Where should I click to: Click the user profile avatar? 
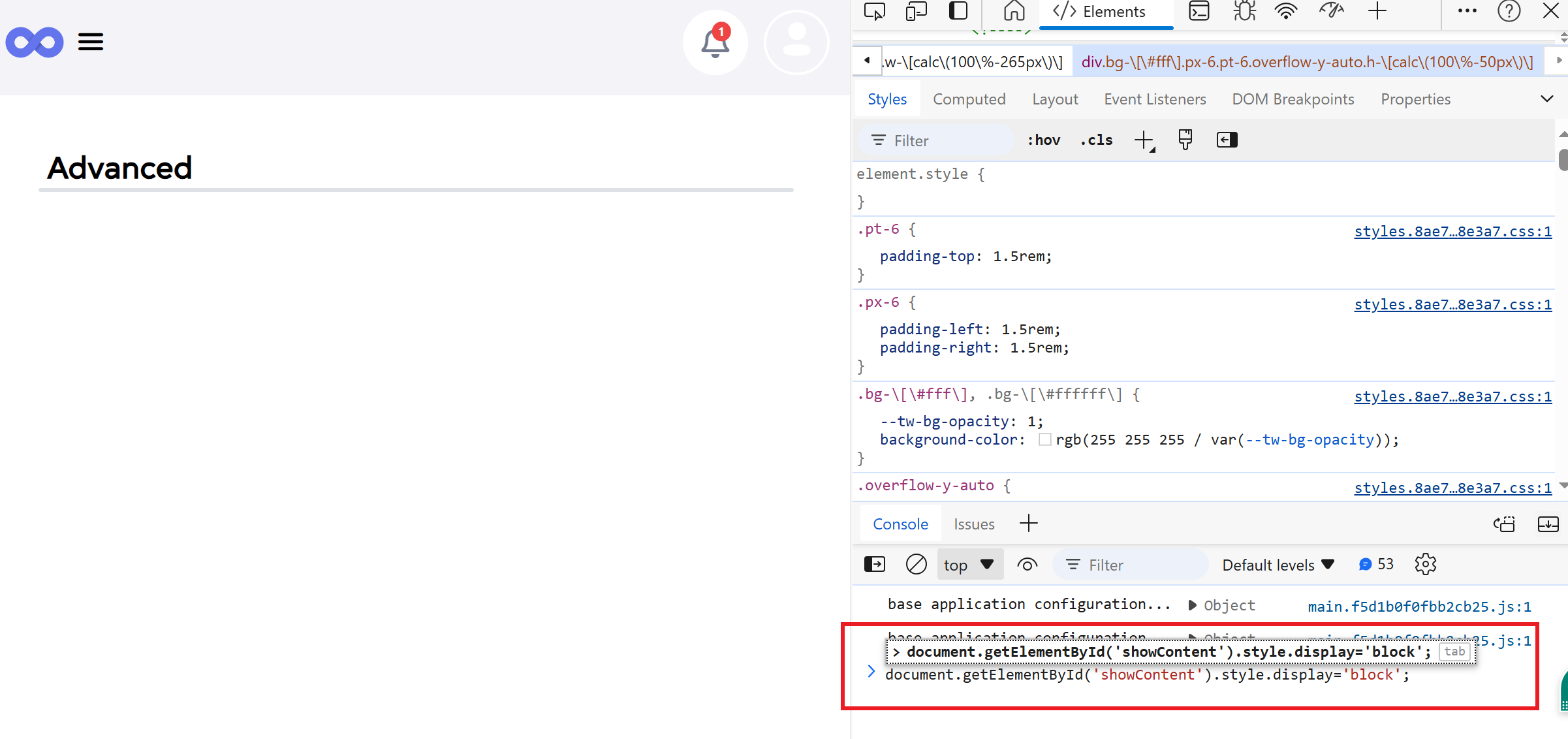pos(796,43)
